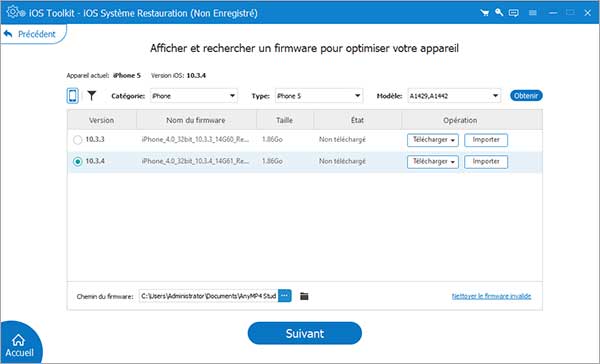This screenshot has height=364, width=600.
Task: Open the Catégorie dropdown
Action: click(194, 96)
